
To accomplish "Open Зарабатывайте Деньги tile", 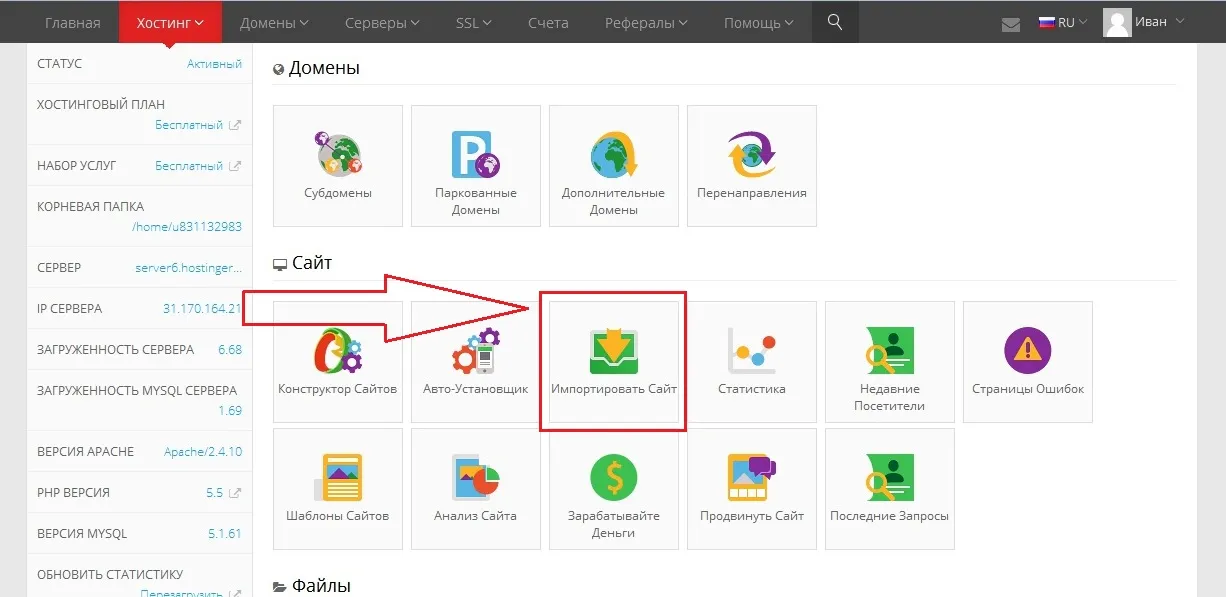I will click(614, 489).
